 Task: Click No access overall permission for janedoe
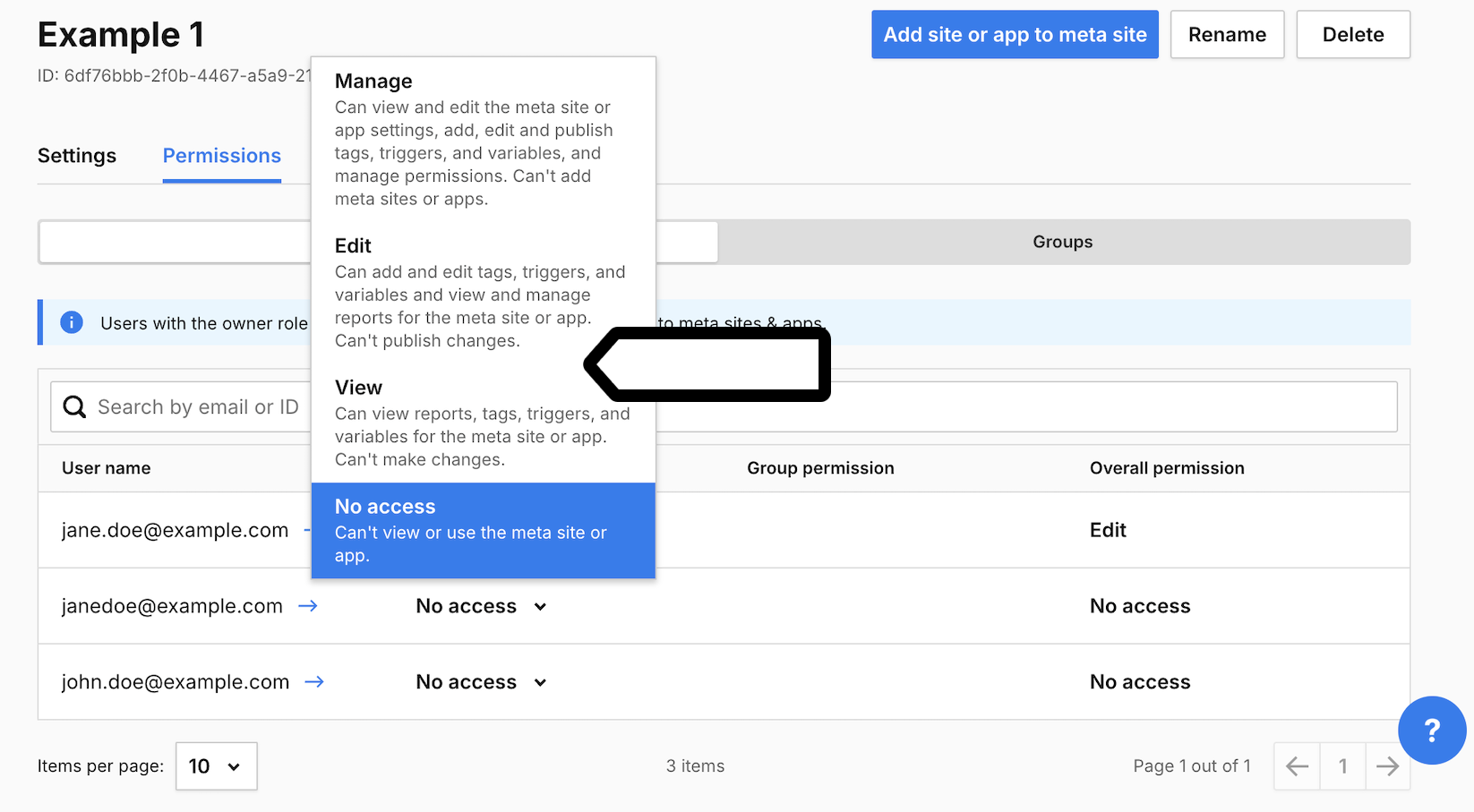[x=1140, y=606]
